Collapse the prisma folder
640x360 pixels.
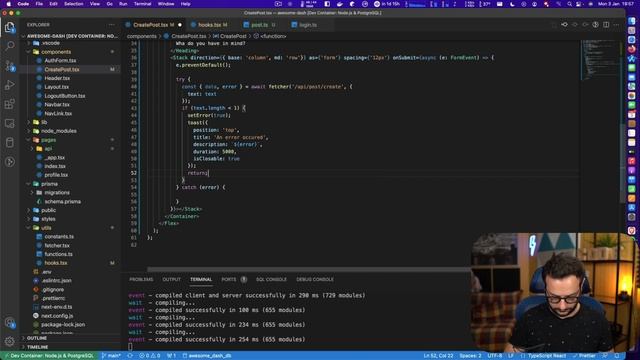[x=49, y=184]
